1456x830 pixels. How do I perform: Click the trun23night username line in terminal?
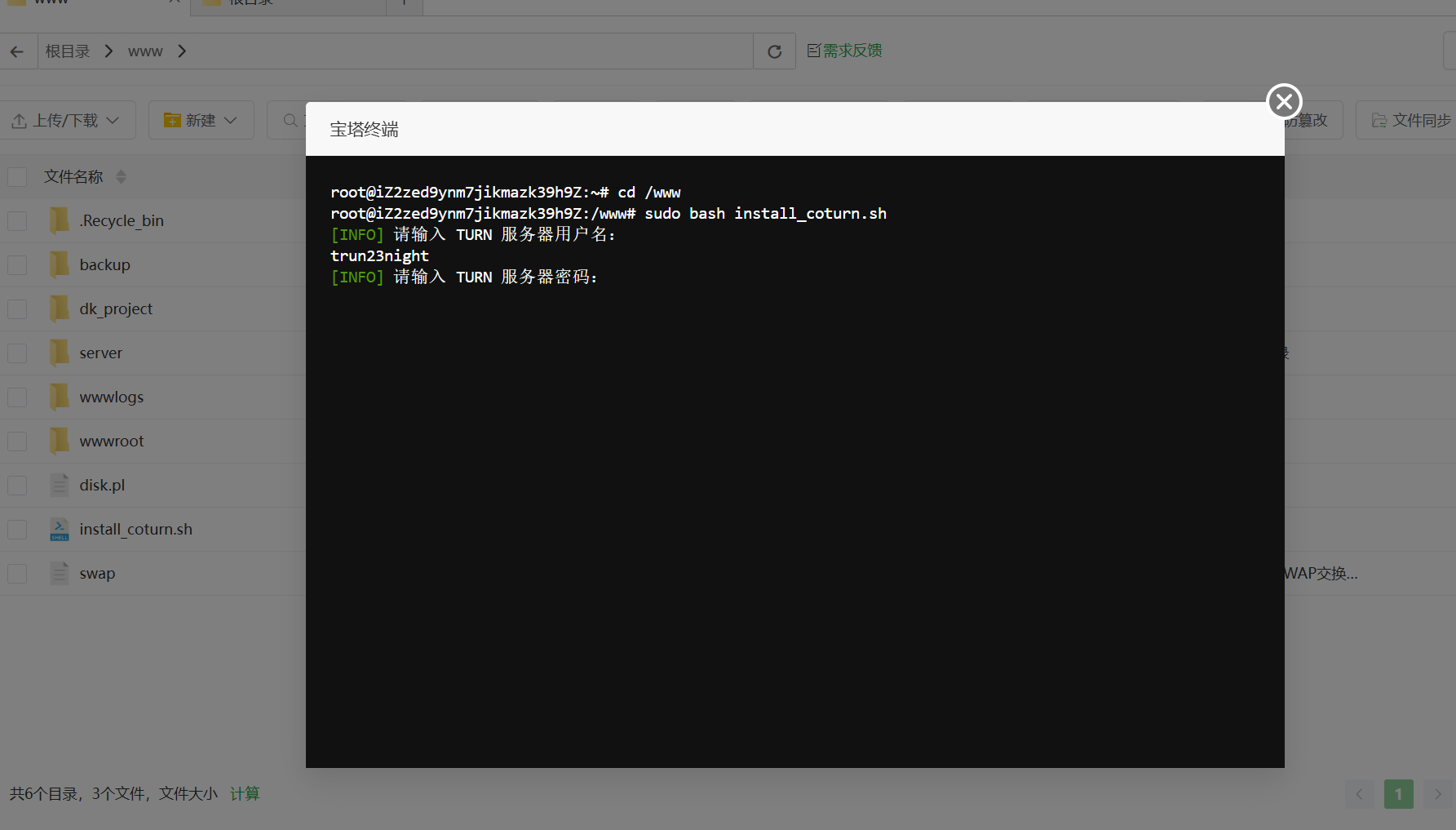pos(379,256)
